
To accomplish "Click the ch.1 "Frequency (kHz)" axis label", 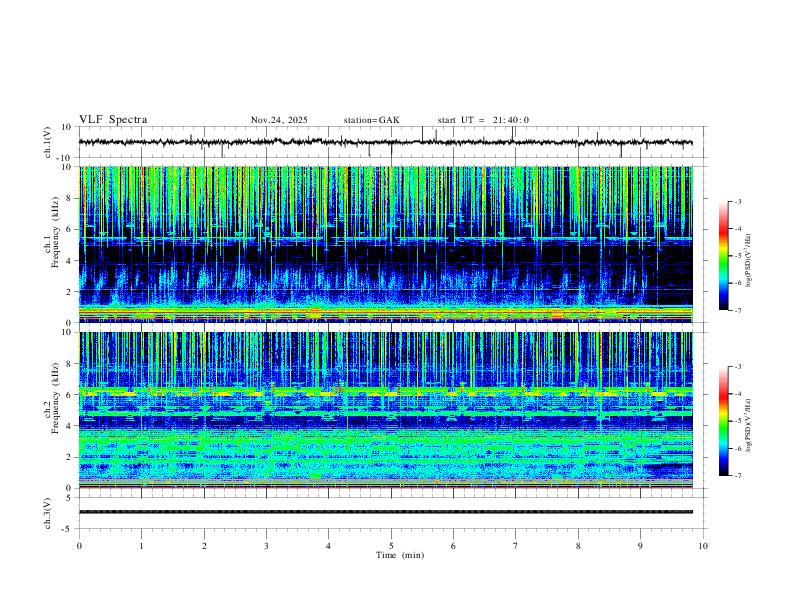I will tap(56, 233).
